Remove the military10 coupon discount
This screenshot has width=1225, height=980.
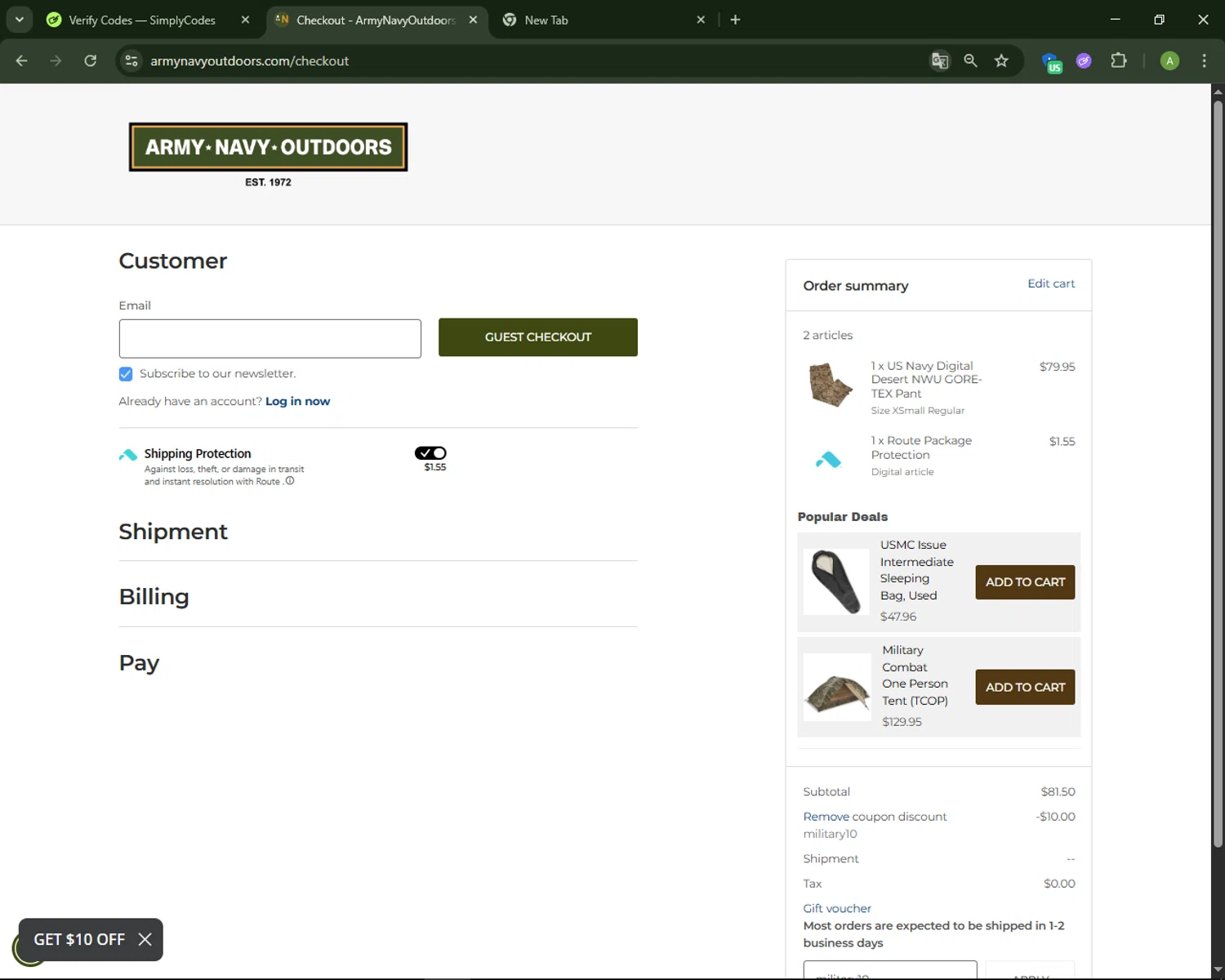tap(826, 817)
